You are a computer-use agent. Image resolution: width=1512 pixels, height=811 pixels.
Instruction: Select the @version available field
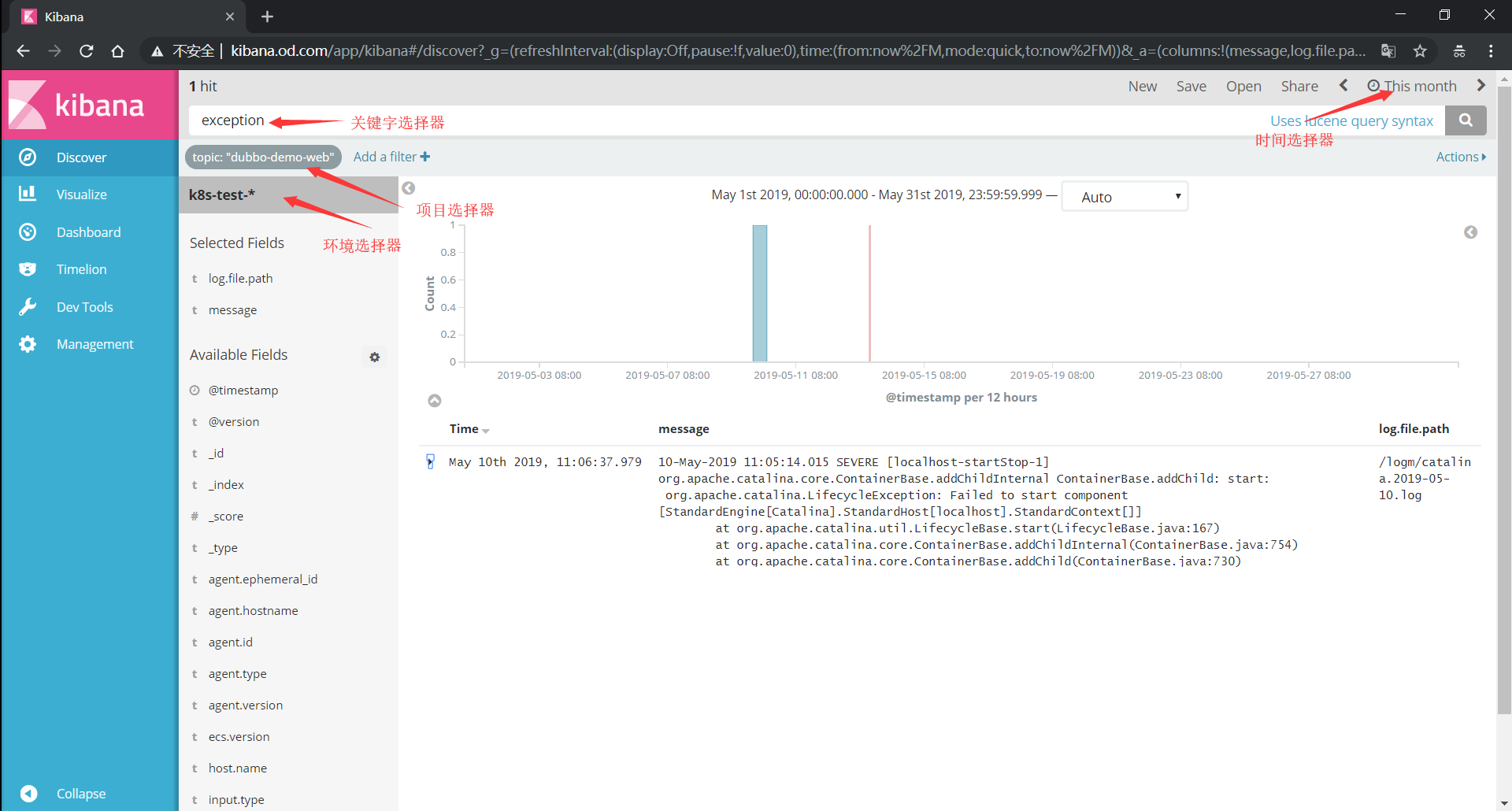click(234, 421)
